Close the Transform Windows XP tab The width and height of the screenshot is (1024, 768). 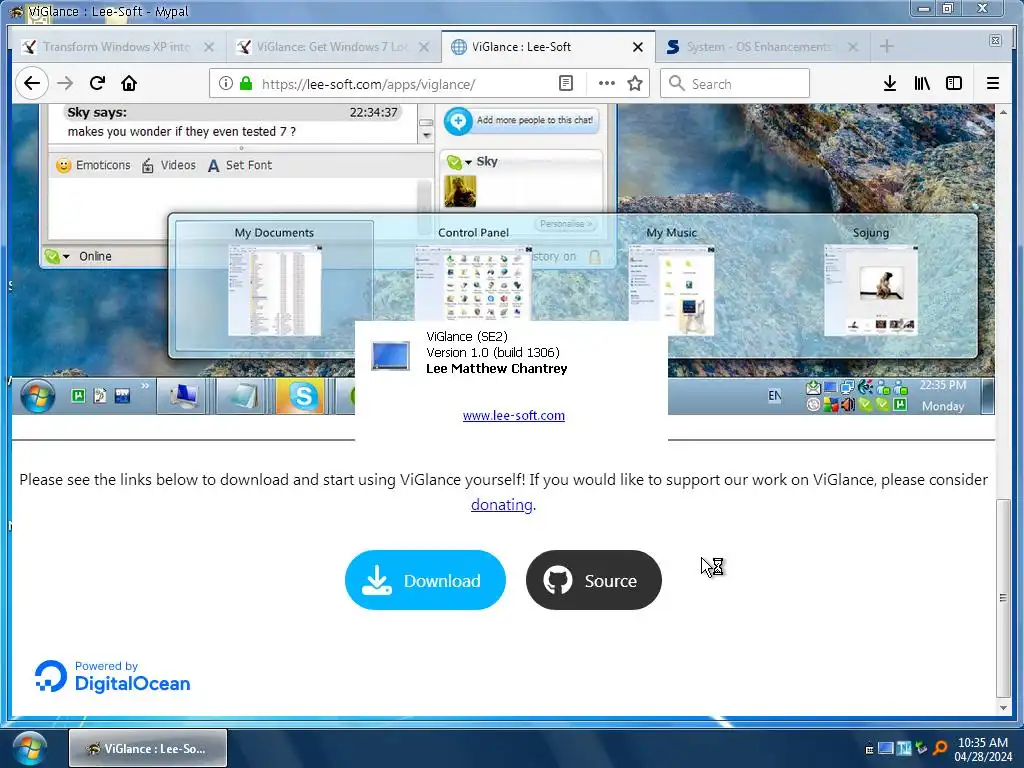tap(209, 47)
